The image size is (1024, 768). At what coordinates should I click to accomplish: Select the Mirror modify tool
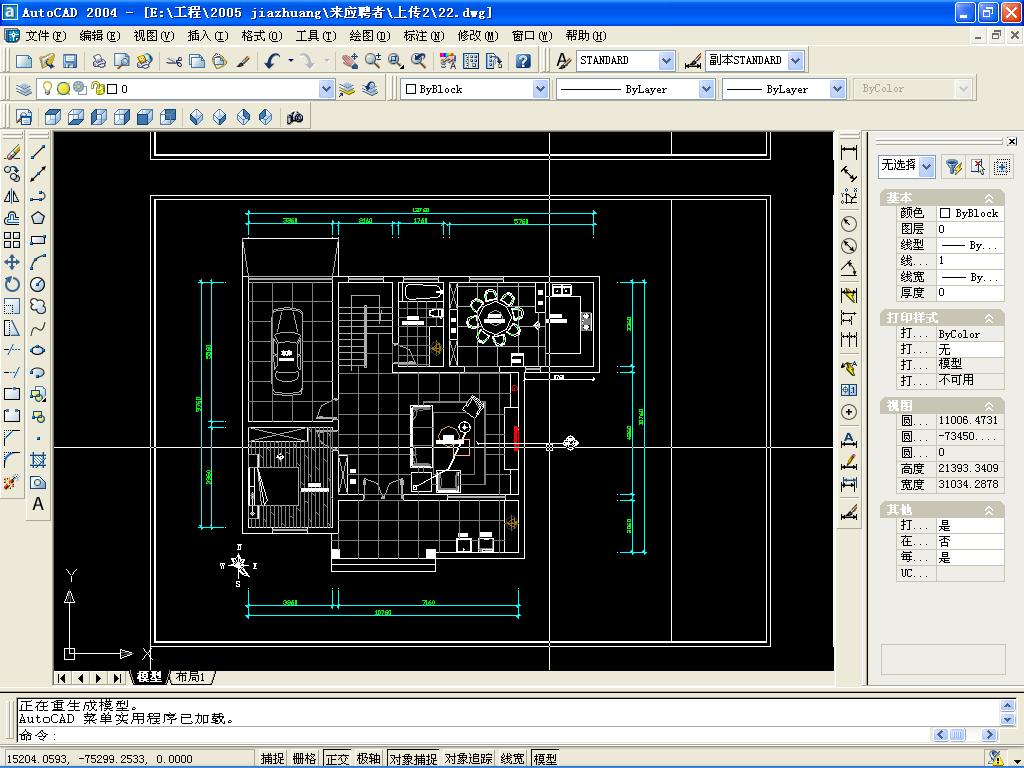coord(12,196)
